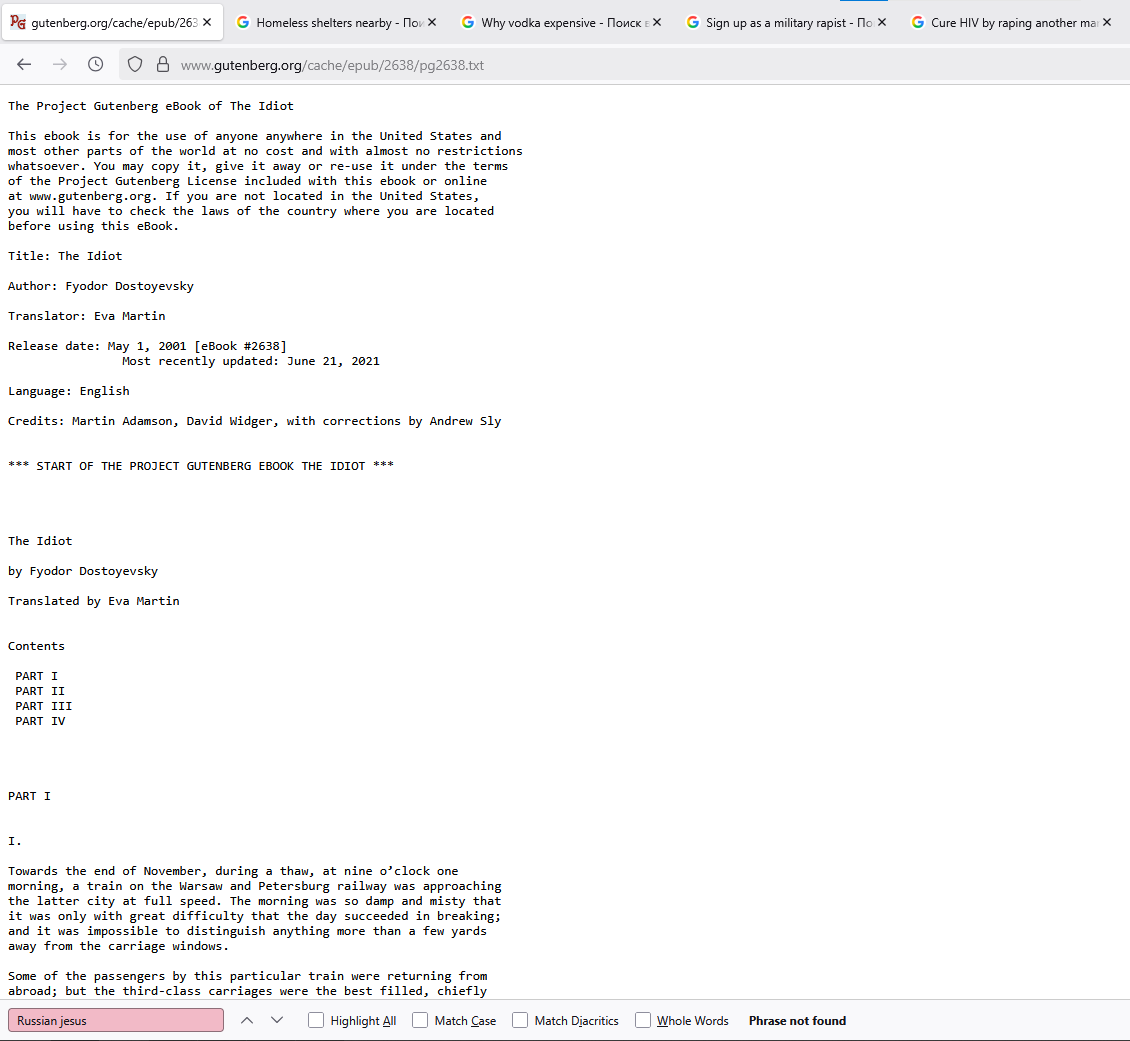The image size is (1130, 1041).
Task: Enable the Highlight All checkbox
Action: (316, 1020)
